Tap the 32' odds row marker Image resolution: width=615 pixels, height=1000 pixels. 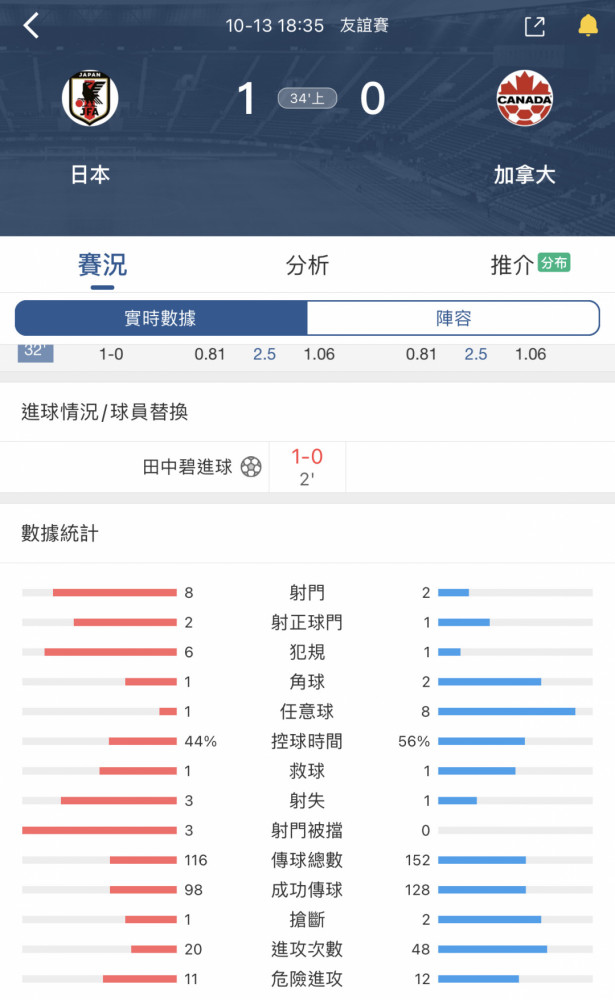click(x=35, y=352)
